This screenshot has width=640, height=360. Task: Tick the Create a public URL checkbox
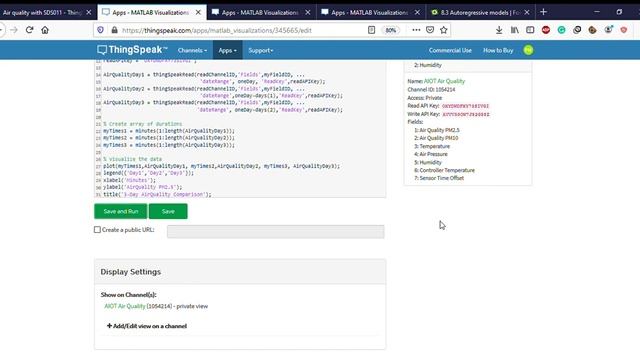[x=97, y=230]
